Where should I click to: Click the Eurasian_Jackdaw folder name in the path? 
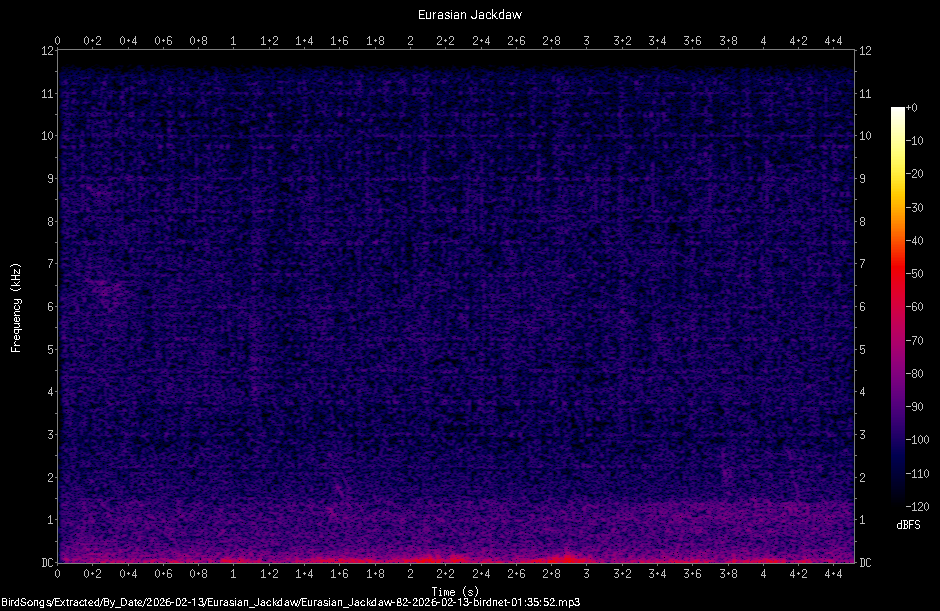[253, 603]
